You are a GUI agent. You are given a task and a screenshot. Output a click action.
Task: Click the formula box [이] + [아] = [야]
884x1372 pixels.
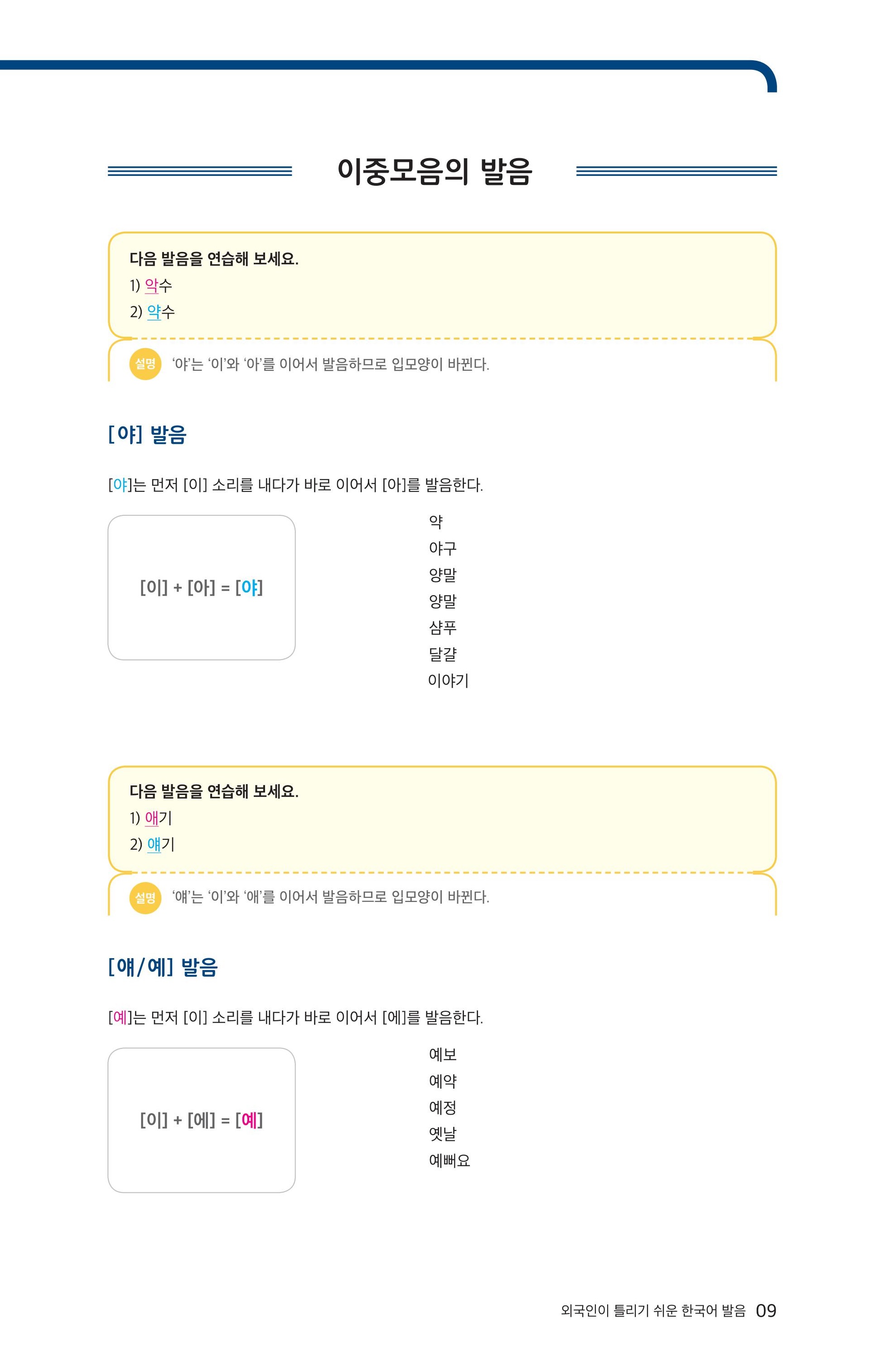pos(202,587)
